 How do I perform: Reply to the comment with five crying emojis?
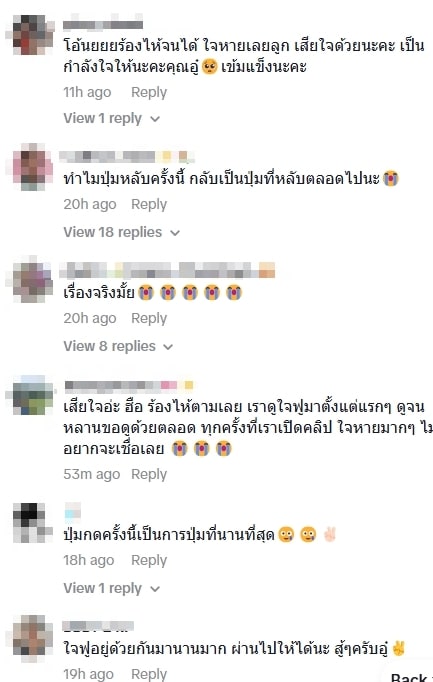(149, 318)
